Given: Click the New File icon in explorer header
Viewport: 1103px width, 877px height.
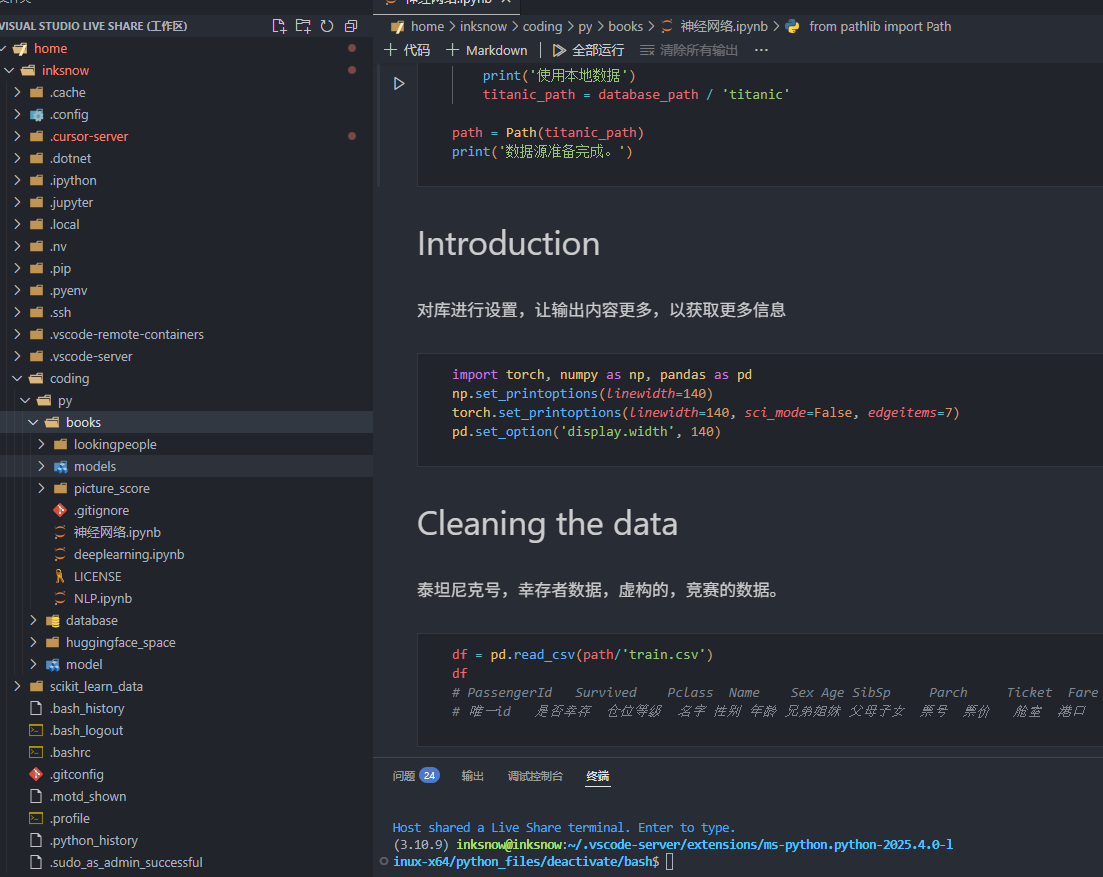Looking at the screenshot, I should 279,26.
